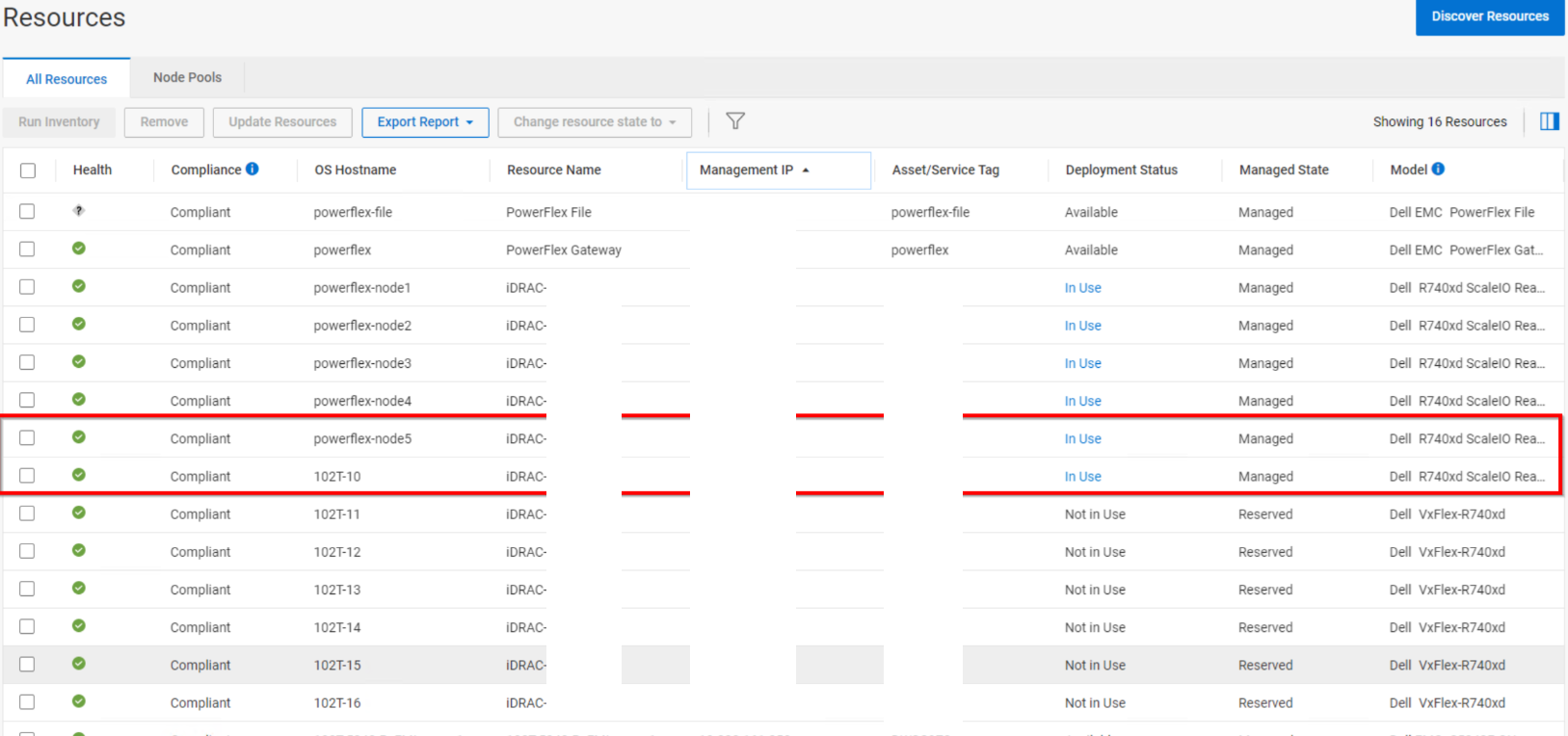Expand the Export Report dropdown
This screenshot has width=1568, height=736.
425,122
